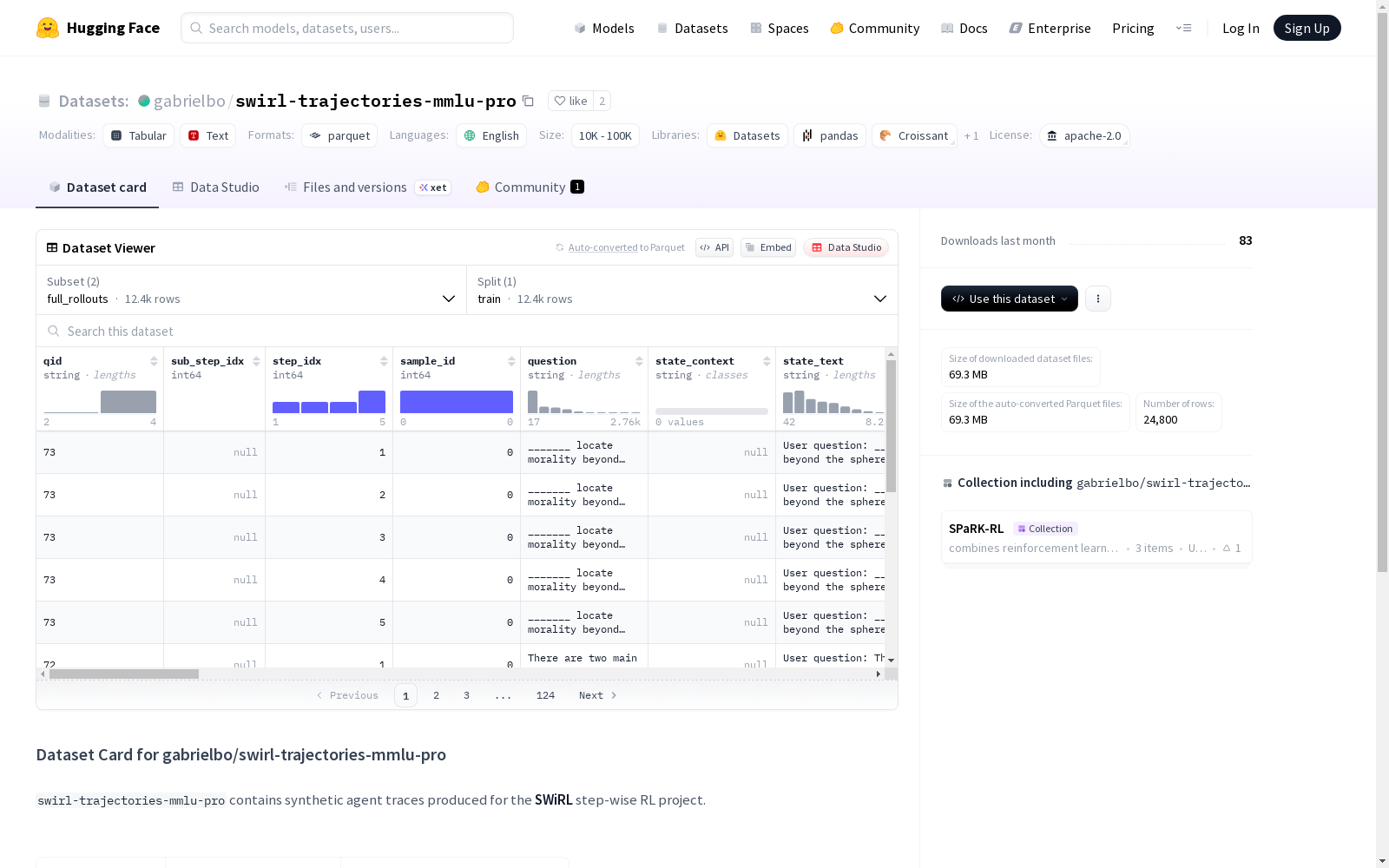Go to page 2 of results
This screenshot has width=1389, height=868.
coord(436,695)
